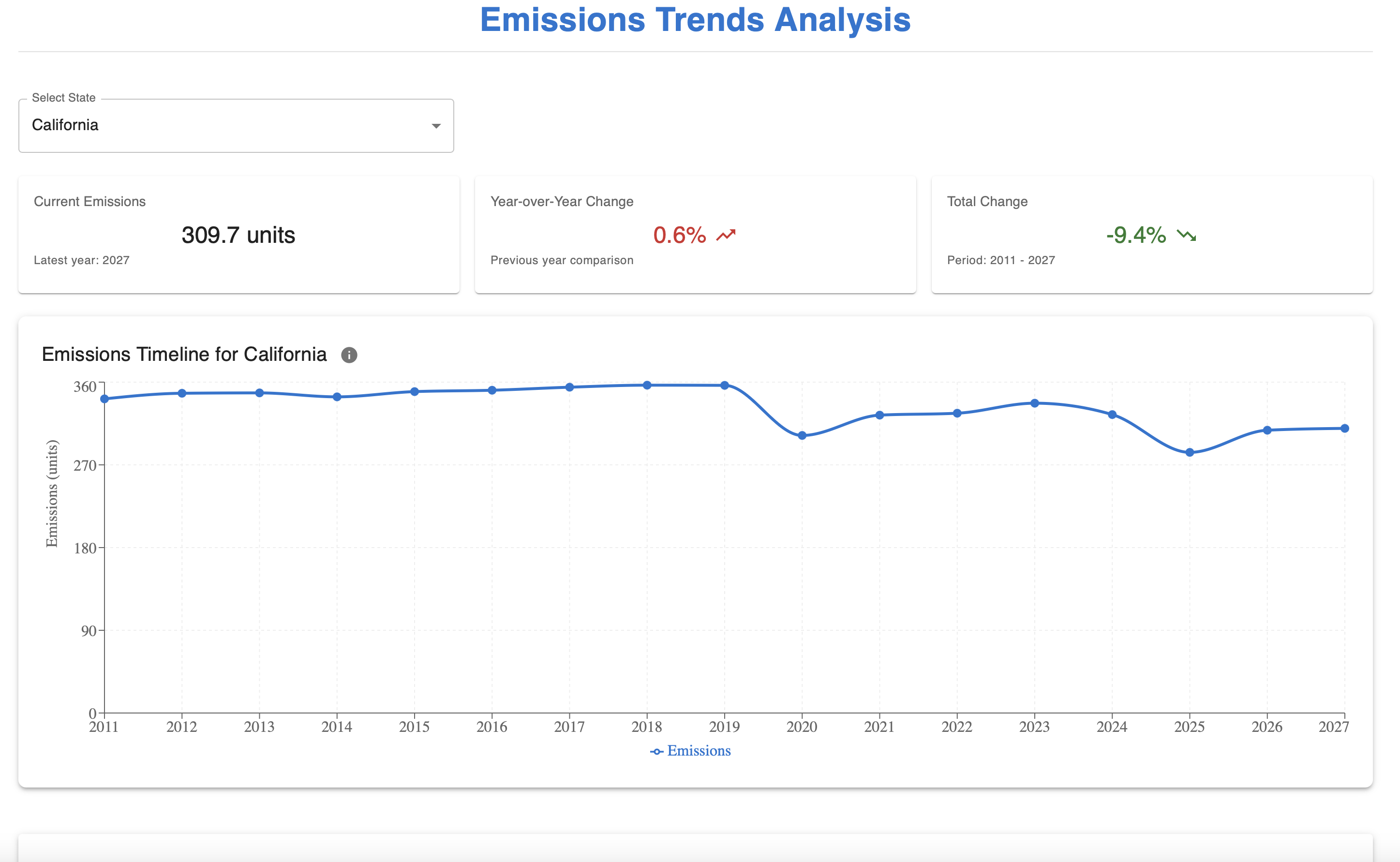Select the 2023 data point
Viewport: 1400px width, 862px height.
tap(1035, 403)
